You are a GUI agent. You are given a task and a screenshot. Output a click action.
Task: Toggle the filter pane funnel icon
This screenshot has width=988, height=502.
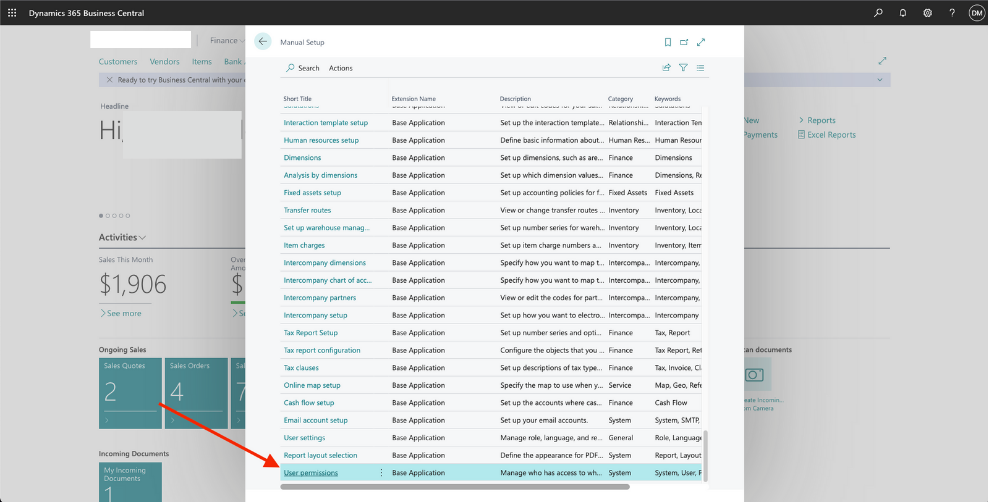click(683, 68)
